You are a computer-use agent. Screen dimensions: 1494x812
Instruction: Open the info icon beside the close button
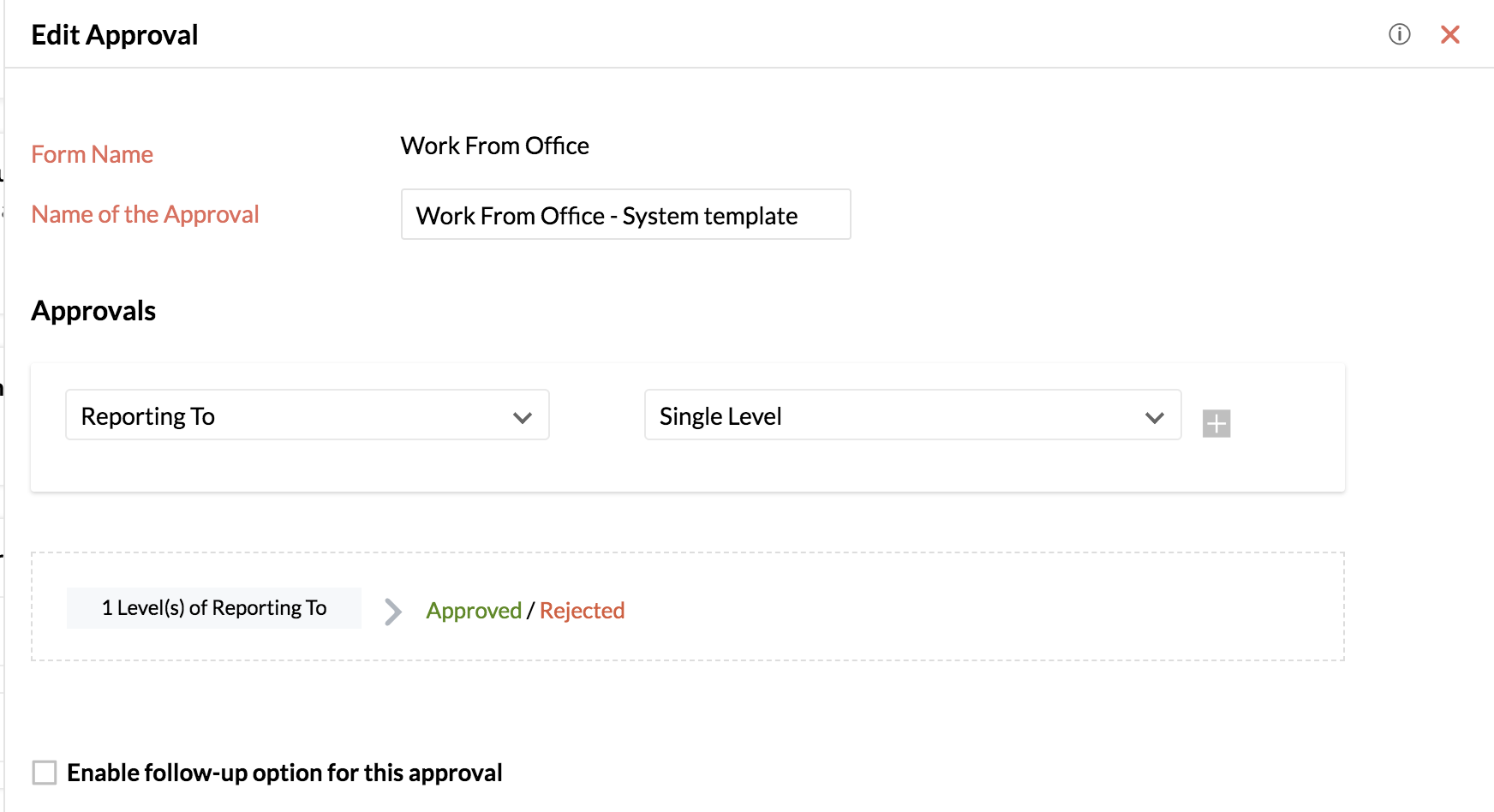tap(1399, 34)
